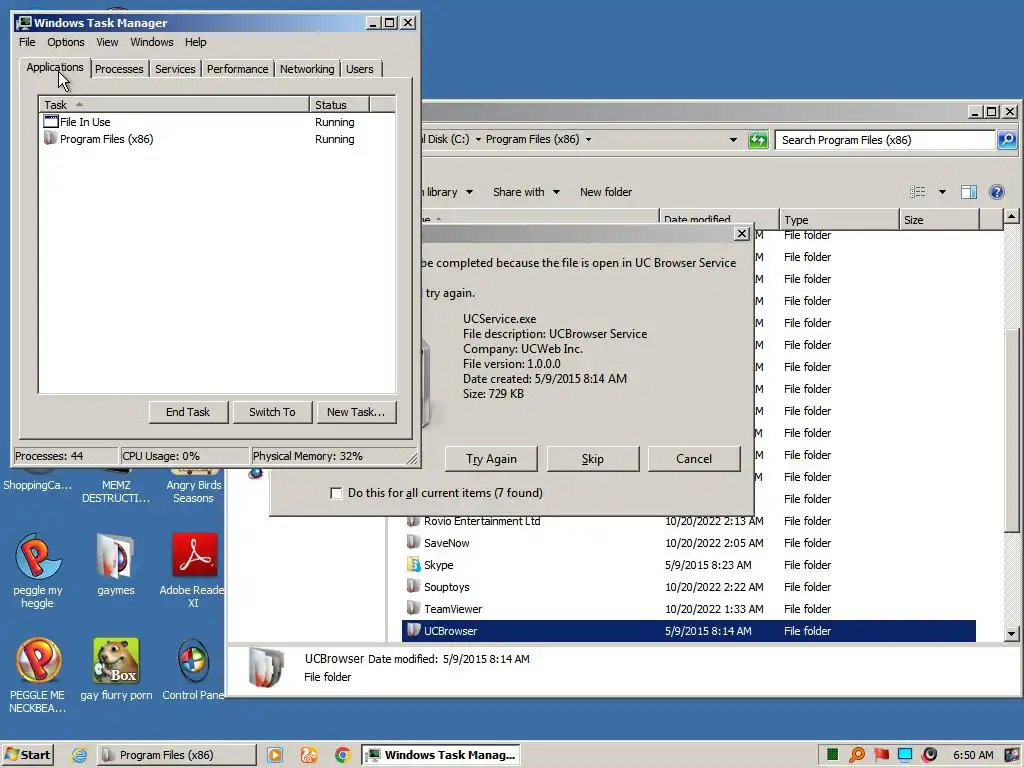Select Program Files (x86) task row
1024x768 pixels.
point(217,139)
